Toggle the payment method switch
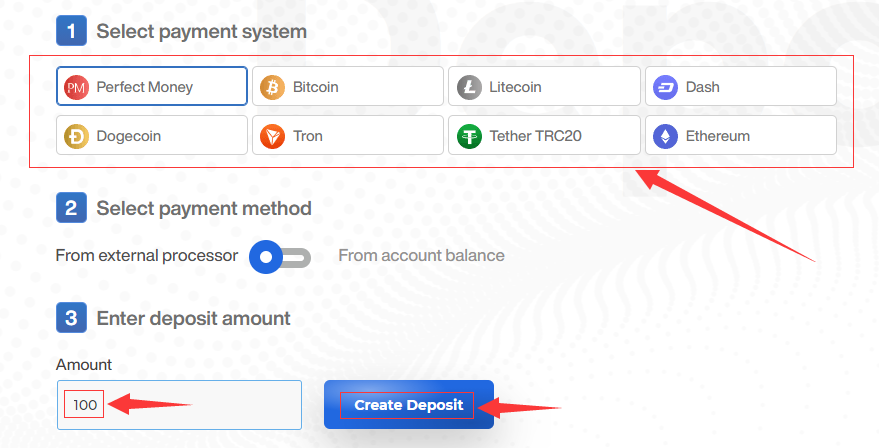The height and width of the screenshot is (448, 879). (x=280, y=257)
